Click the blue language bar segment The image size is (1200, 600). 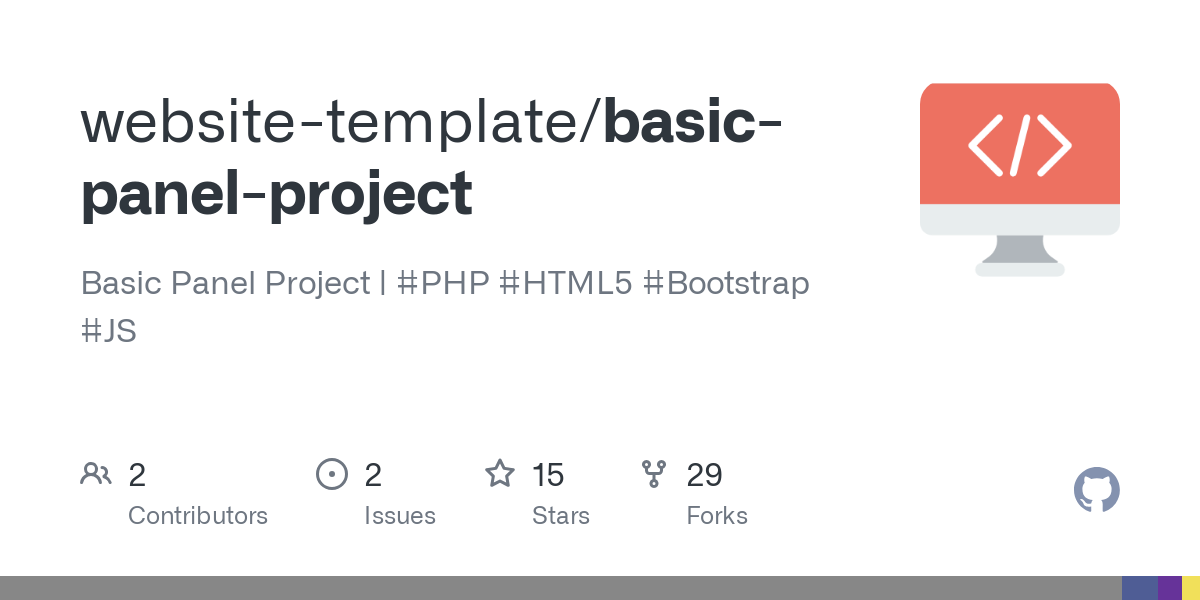tap(1139, 588)
